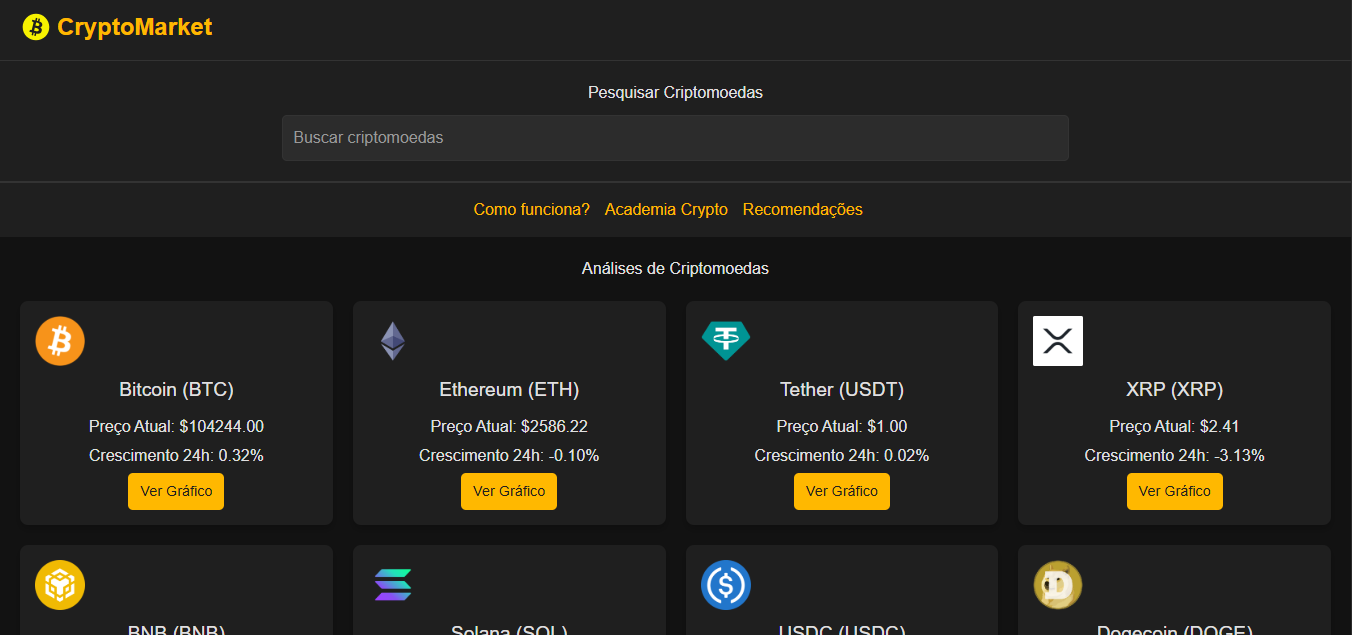This screenshot has width=1352, height=635.
Task: Click the BNB yellow diamond icon
Action: (59, 585)
